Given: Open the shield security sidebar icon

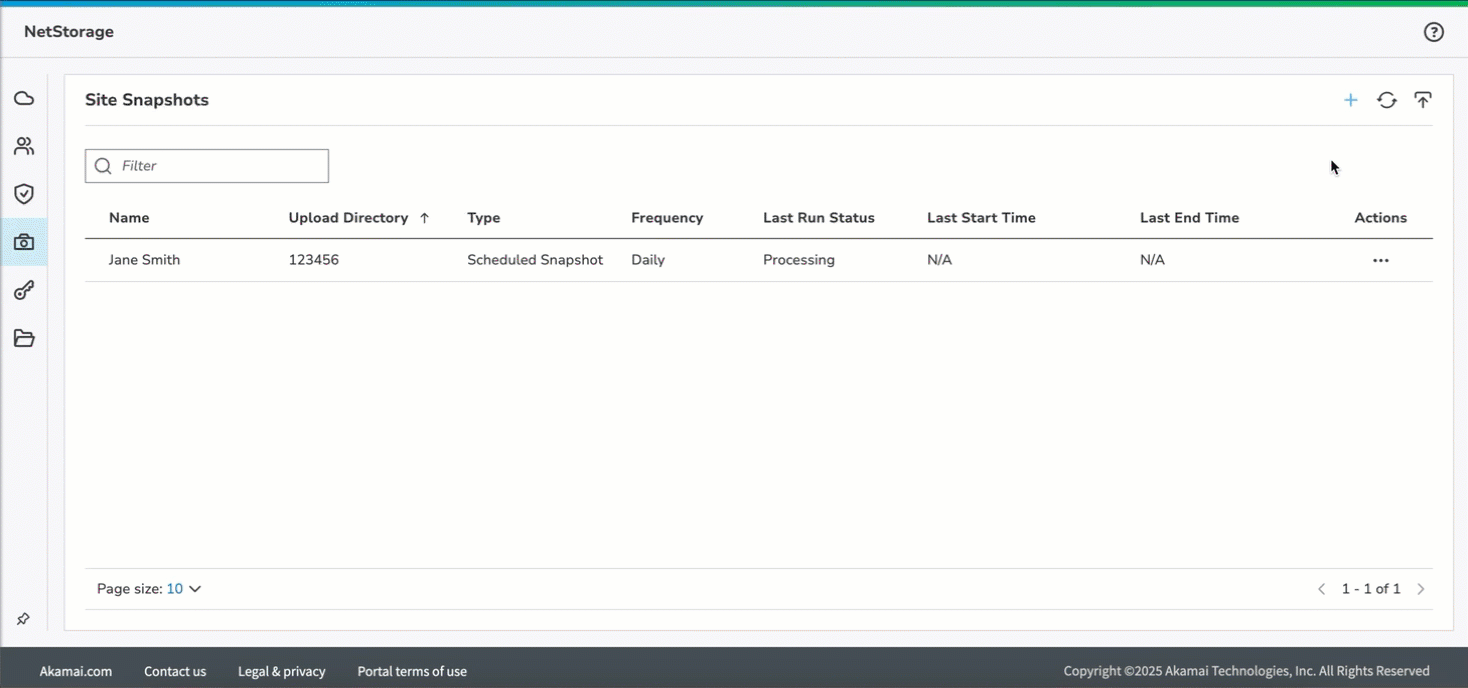Looking at the screenshot, I should pyautogui.click(x=24, y=194).
